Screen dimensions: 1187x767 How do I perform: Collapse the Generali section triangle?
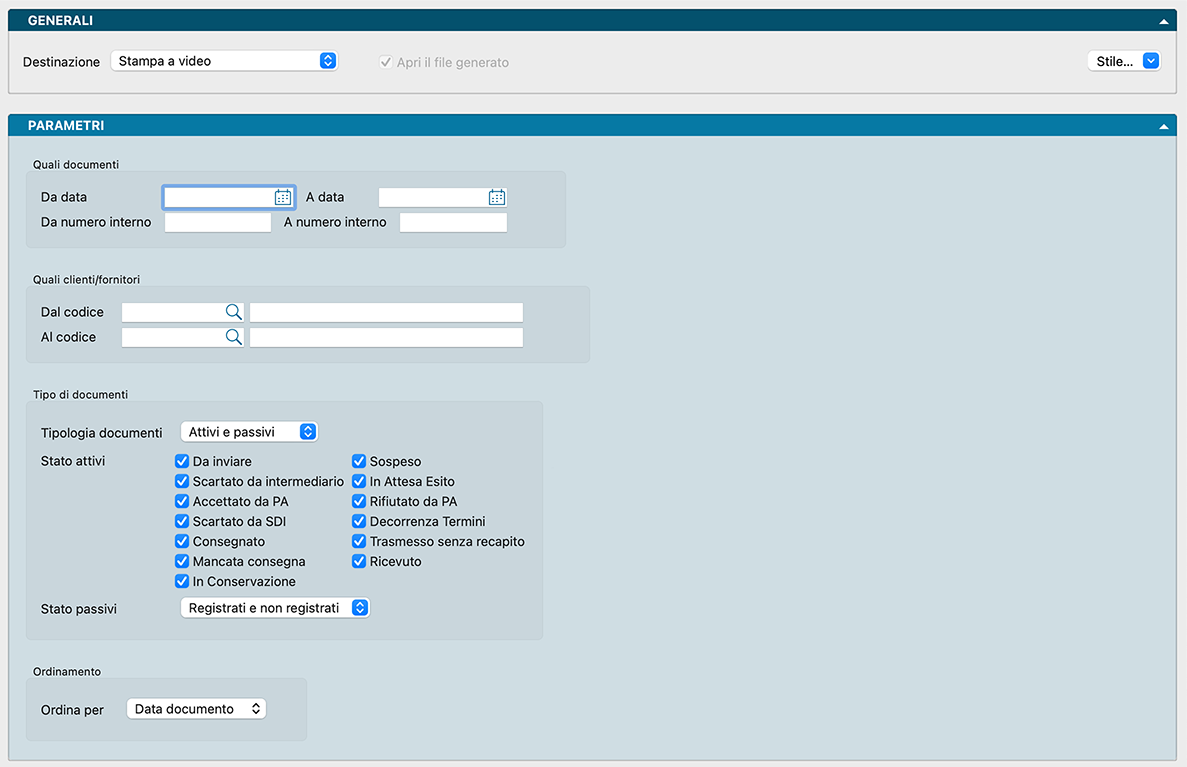click(1163, 21)
